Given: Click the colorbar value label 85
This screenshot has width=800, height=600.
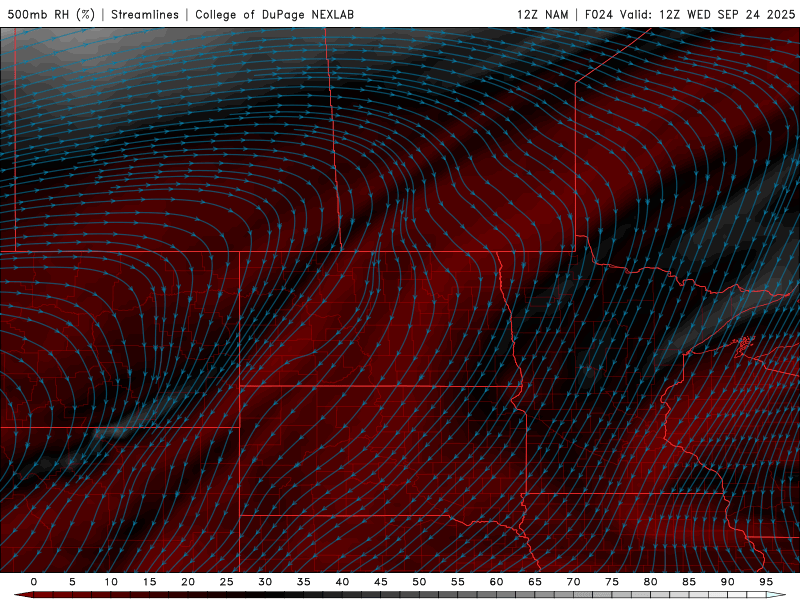Looking at the screenshot, I should 689,582.
